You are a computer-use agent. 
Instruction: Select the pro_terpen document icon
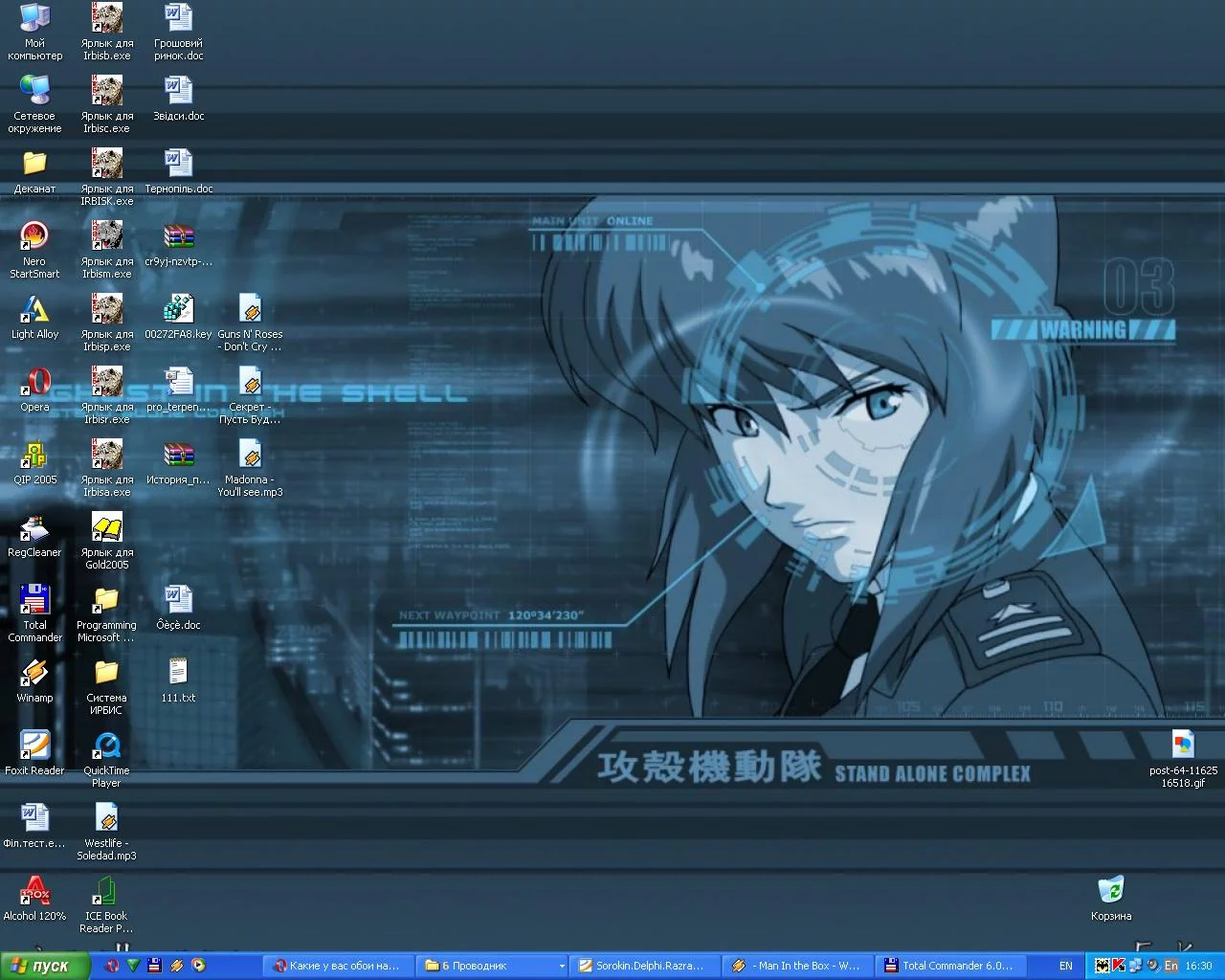(178, 390)
